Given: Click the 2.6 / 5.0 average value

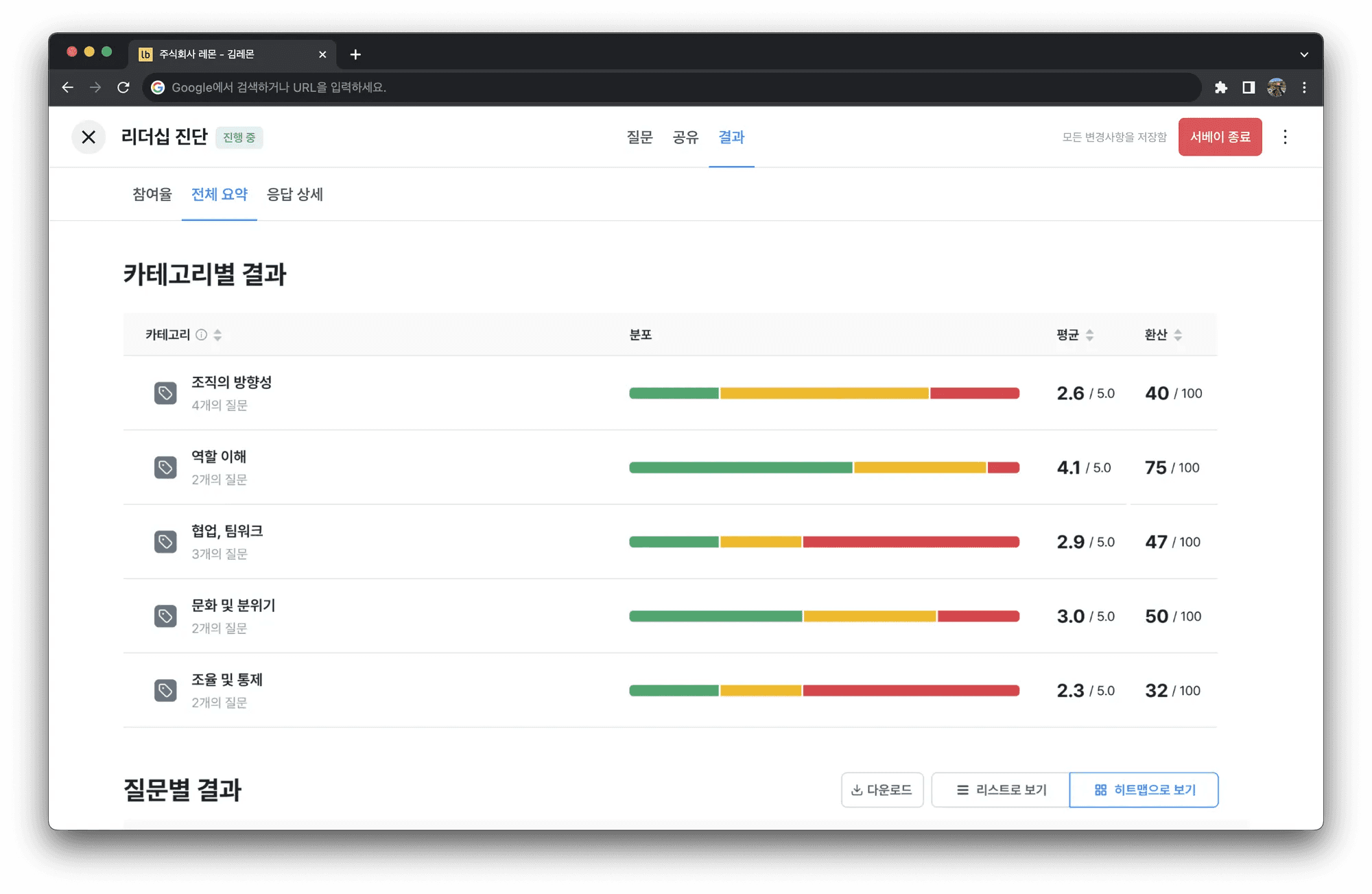Looking at the screenshot, I should tap(1085, 393).
